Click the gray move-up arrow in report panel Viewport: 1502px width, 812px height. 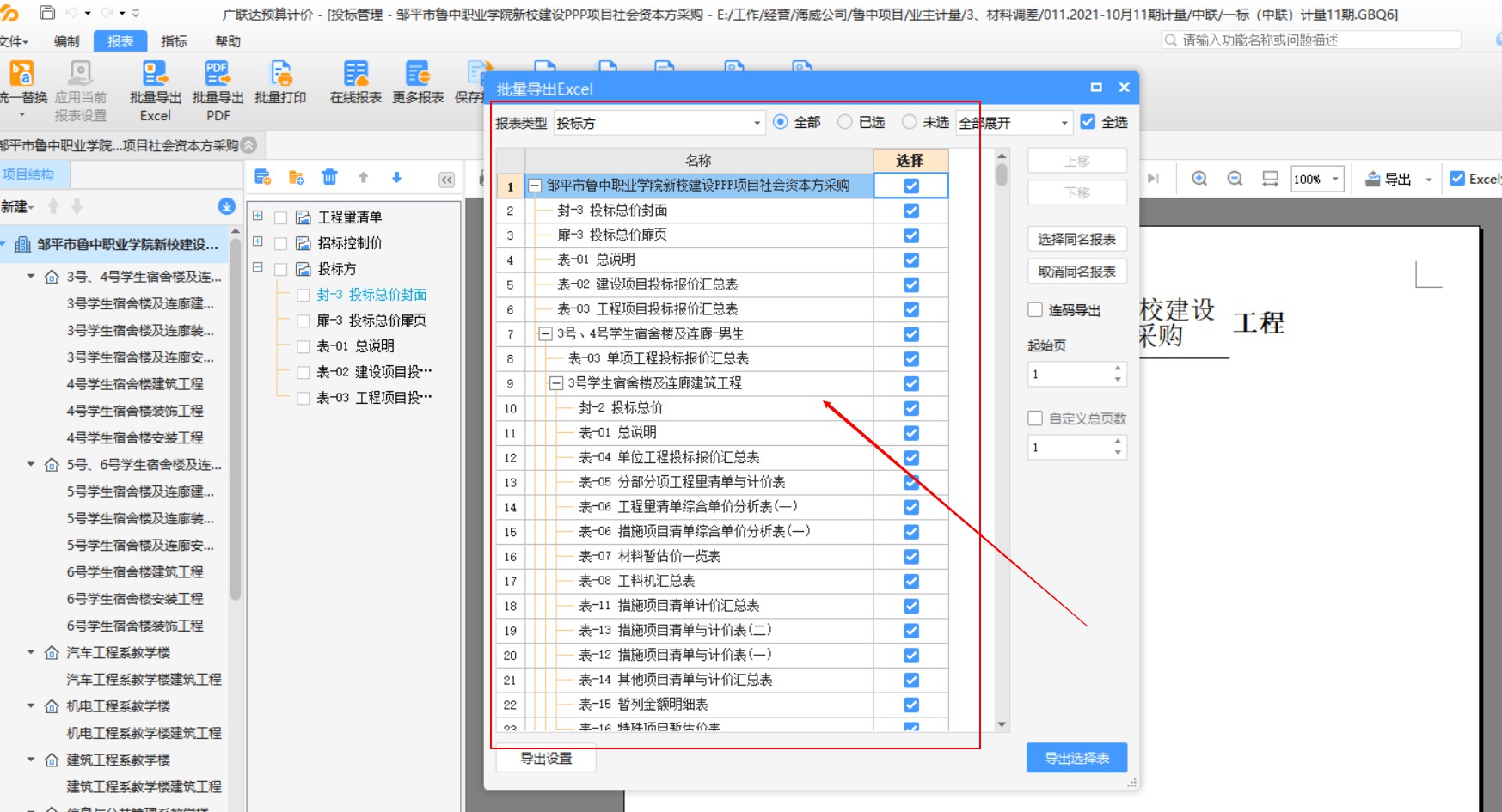tap(363, 177)
